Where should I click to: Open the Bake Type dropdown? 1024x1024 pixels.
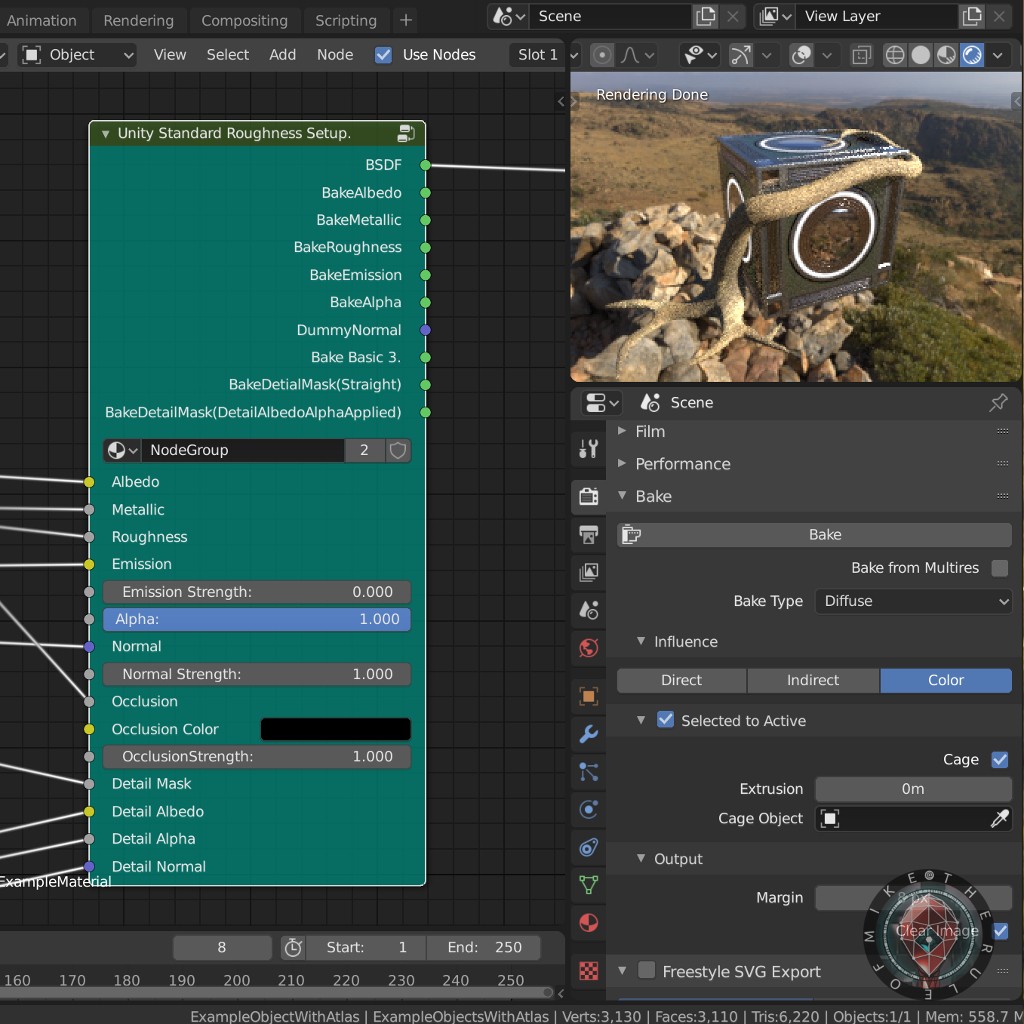(x=914, y=601)
